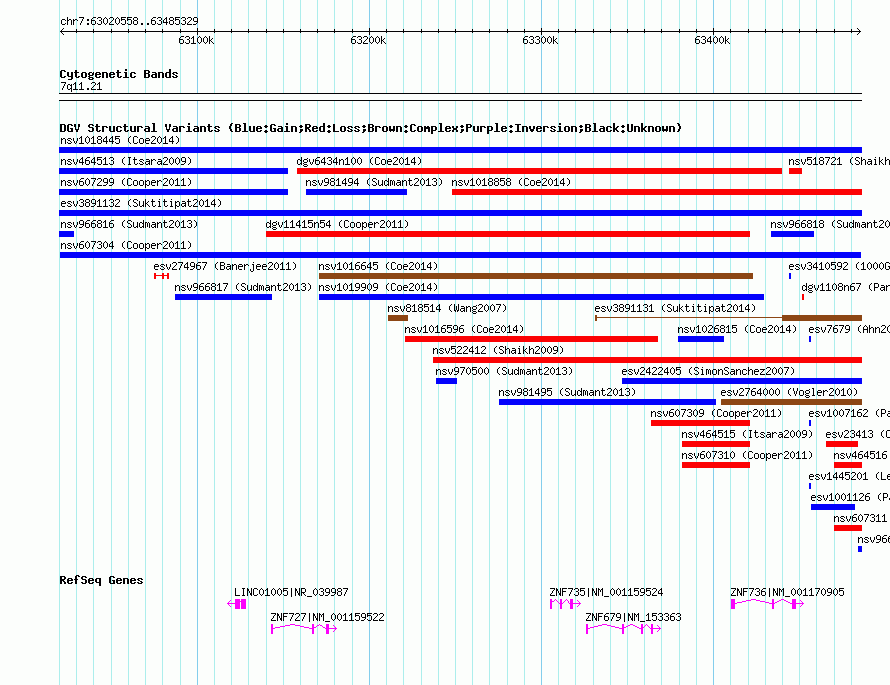
Task: Click nsv1016645 (Coe2014) brown complex bar
Action: [536, 276]
